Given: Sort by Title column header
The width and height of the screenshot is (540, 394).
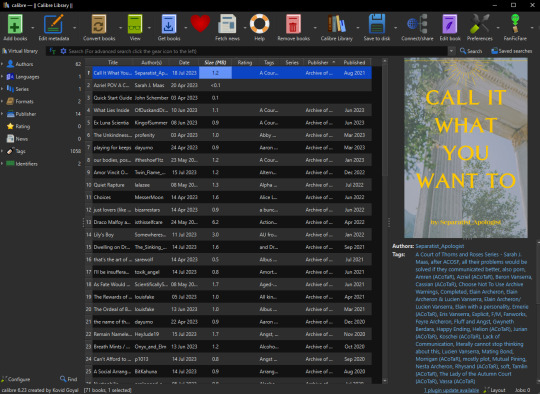Looking at the screenshot, I should [x=113, y=62].
